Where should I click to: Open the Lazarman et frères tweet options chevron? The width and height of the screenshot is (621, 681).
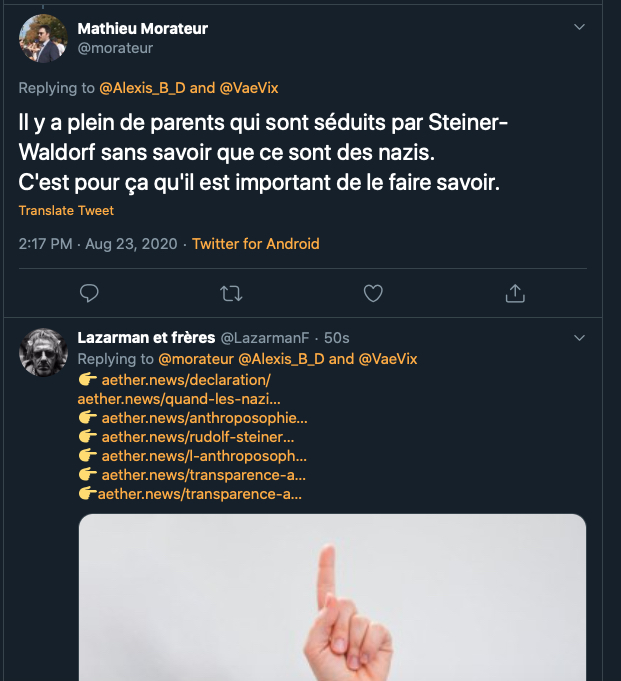[x=579, y=338]
